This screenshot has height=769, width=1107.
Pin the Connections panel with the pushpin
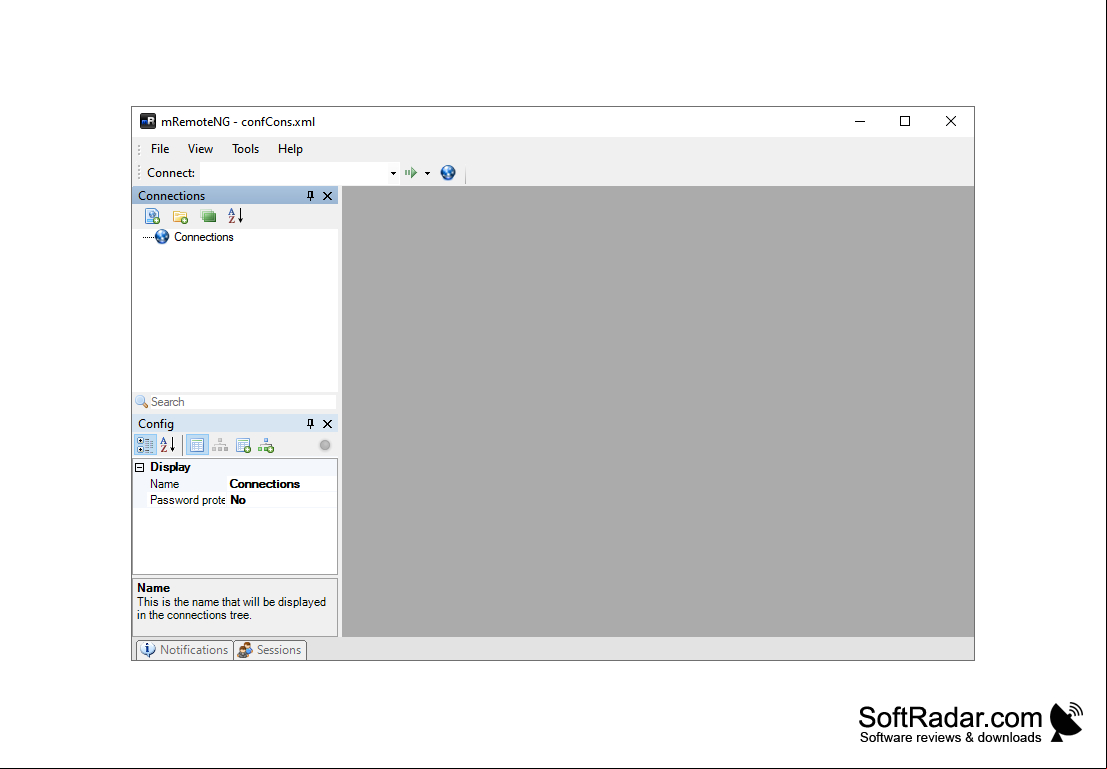click(310, 196)
